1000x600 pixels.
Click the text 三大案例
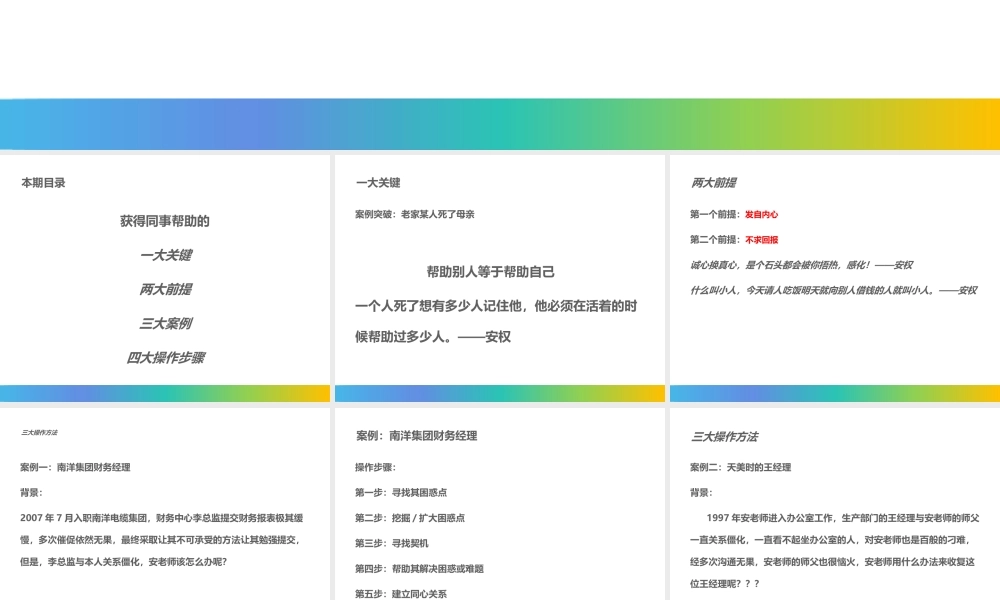[x=166, y=324]
